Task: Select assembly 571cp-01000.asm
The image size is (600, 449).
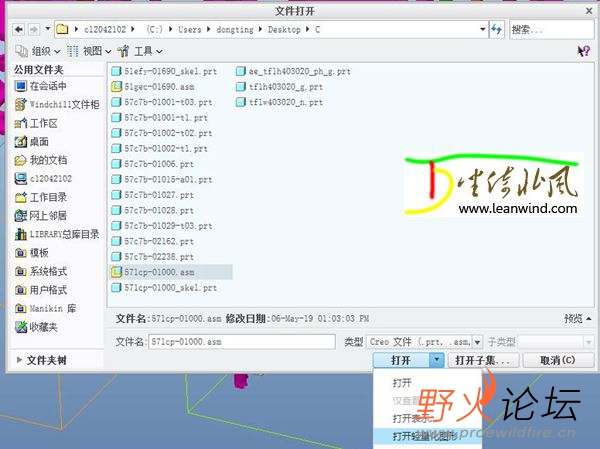Action: (171, 272)
